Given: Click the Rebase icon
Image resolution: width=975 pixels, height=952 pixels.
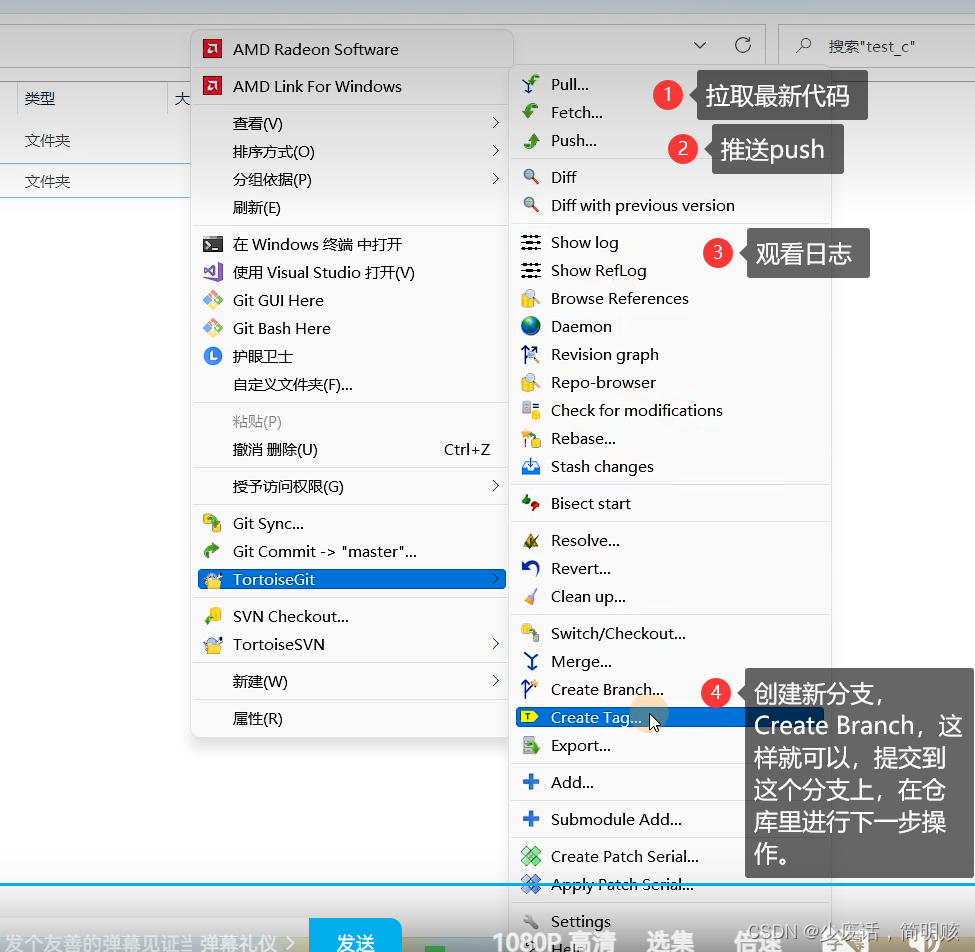Looking at the screenshot, I should tap(530, 438).
